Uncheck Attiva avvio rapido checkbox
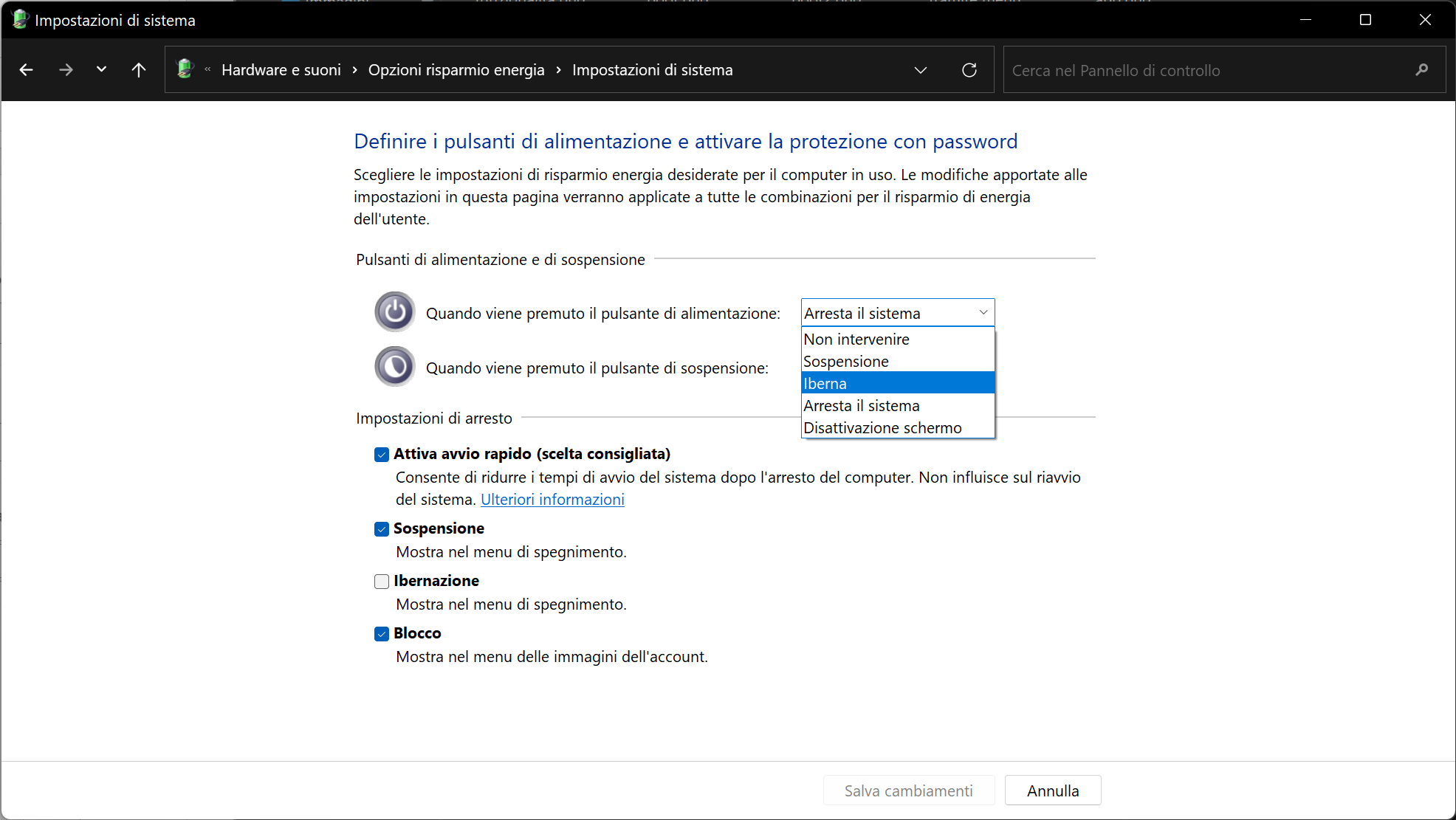 [x=382, y=455]
